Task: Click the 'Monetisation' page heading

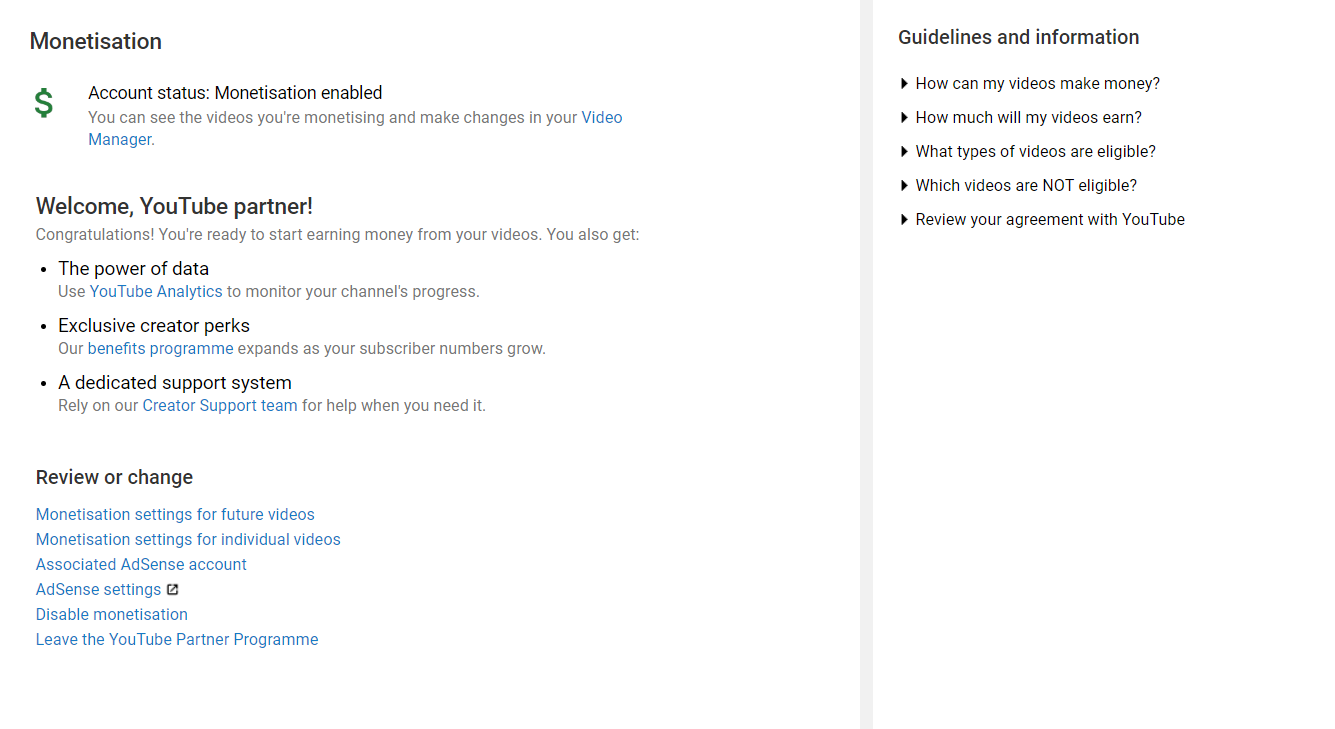Action: 96,42
